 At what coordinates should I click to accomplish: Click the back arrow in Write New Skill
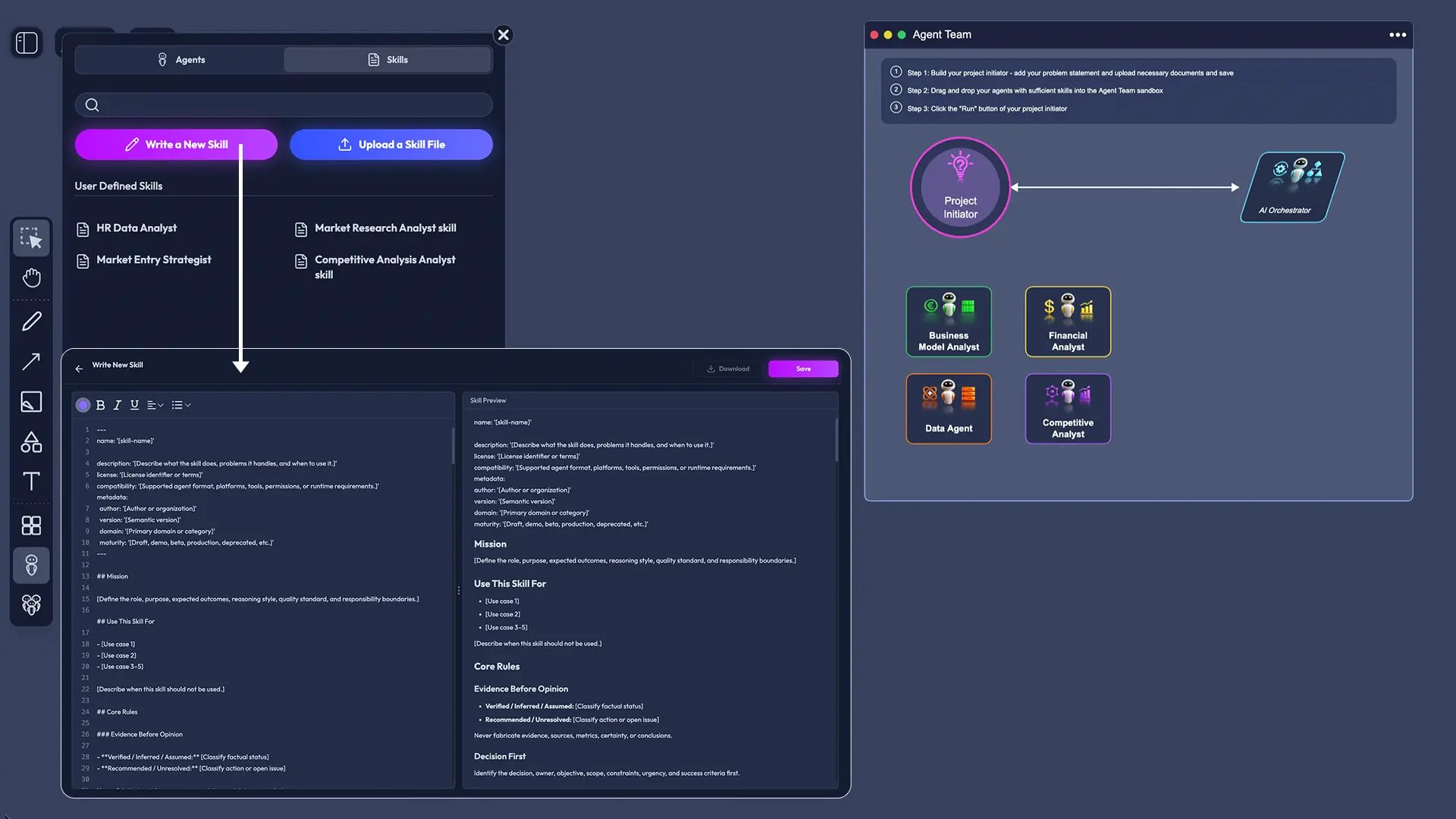(x=79, y=369)
